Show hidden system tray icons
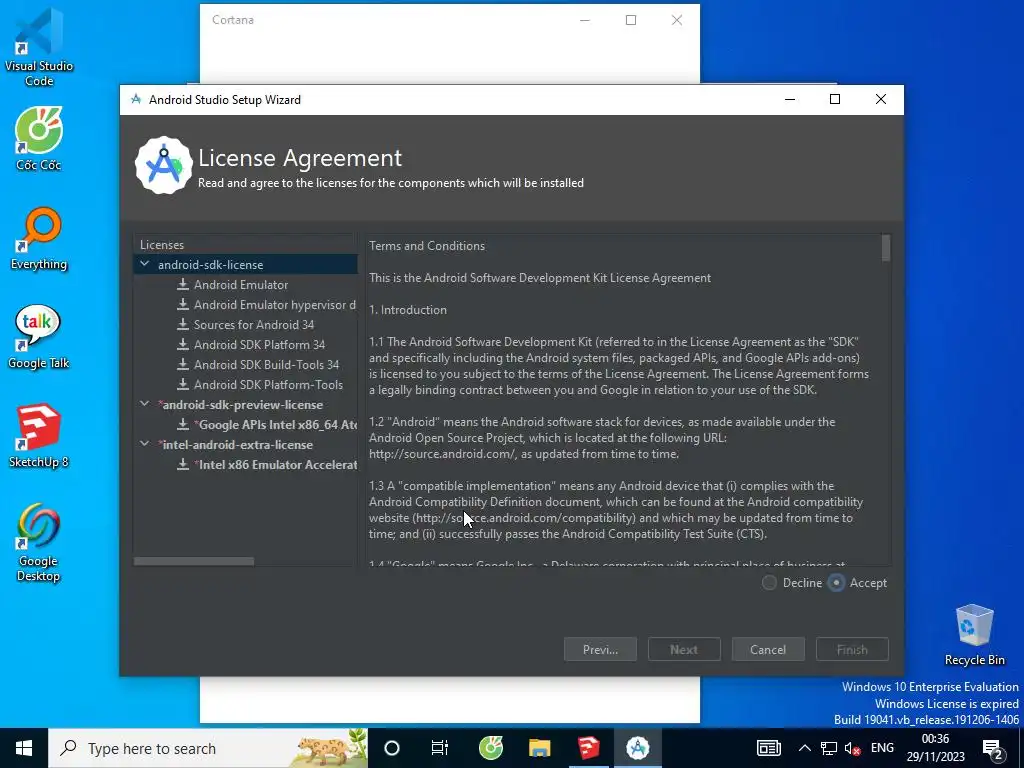This screenshot has height=768, width=1024. tap(805, 748)
